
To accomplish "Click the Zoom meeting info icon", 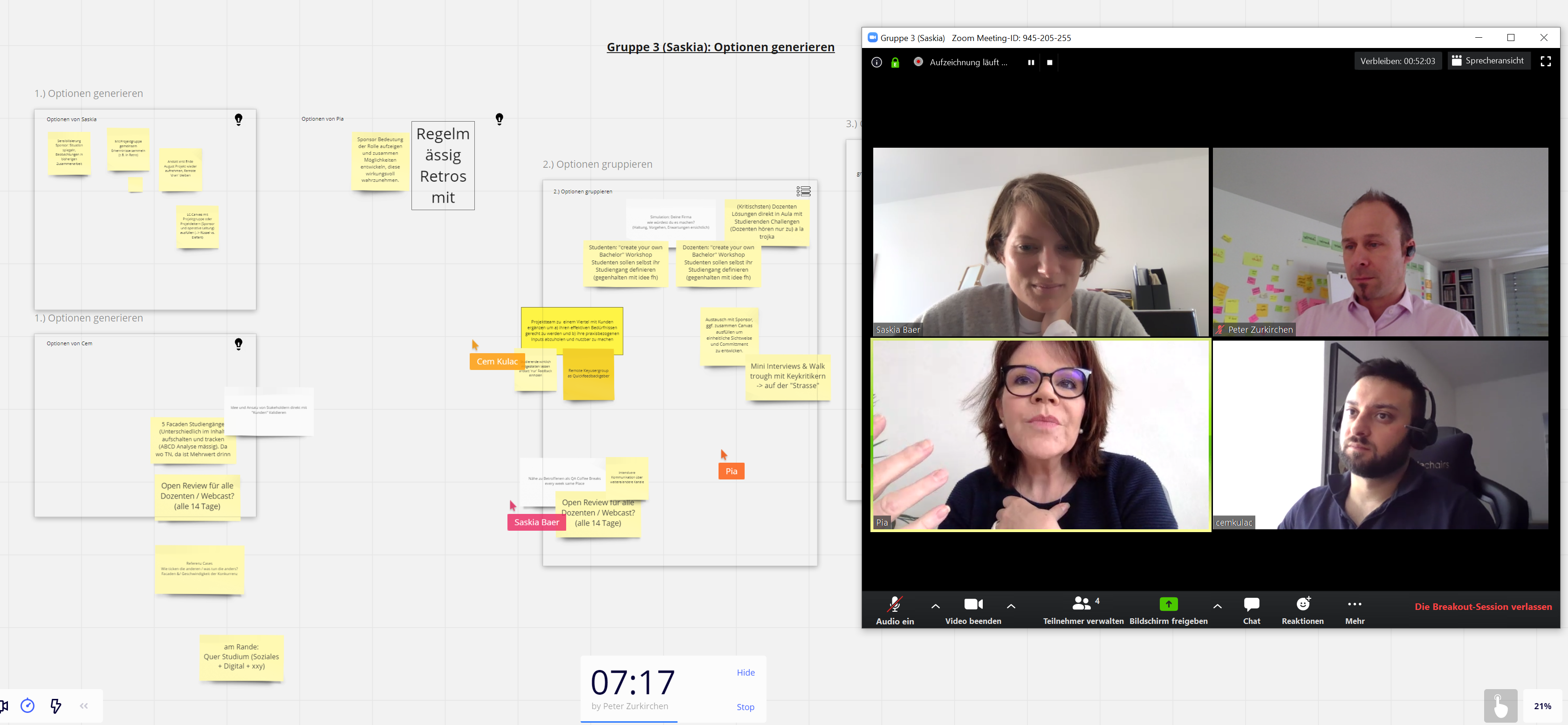I will pyautogui.click(x=876, y=62).
